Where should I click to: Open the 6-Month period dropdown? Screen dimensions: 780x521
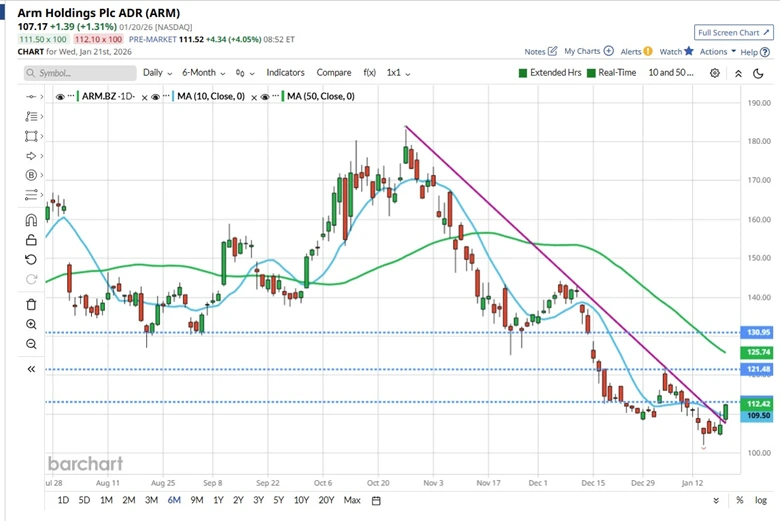coord(203,73)
